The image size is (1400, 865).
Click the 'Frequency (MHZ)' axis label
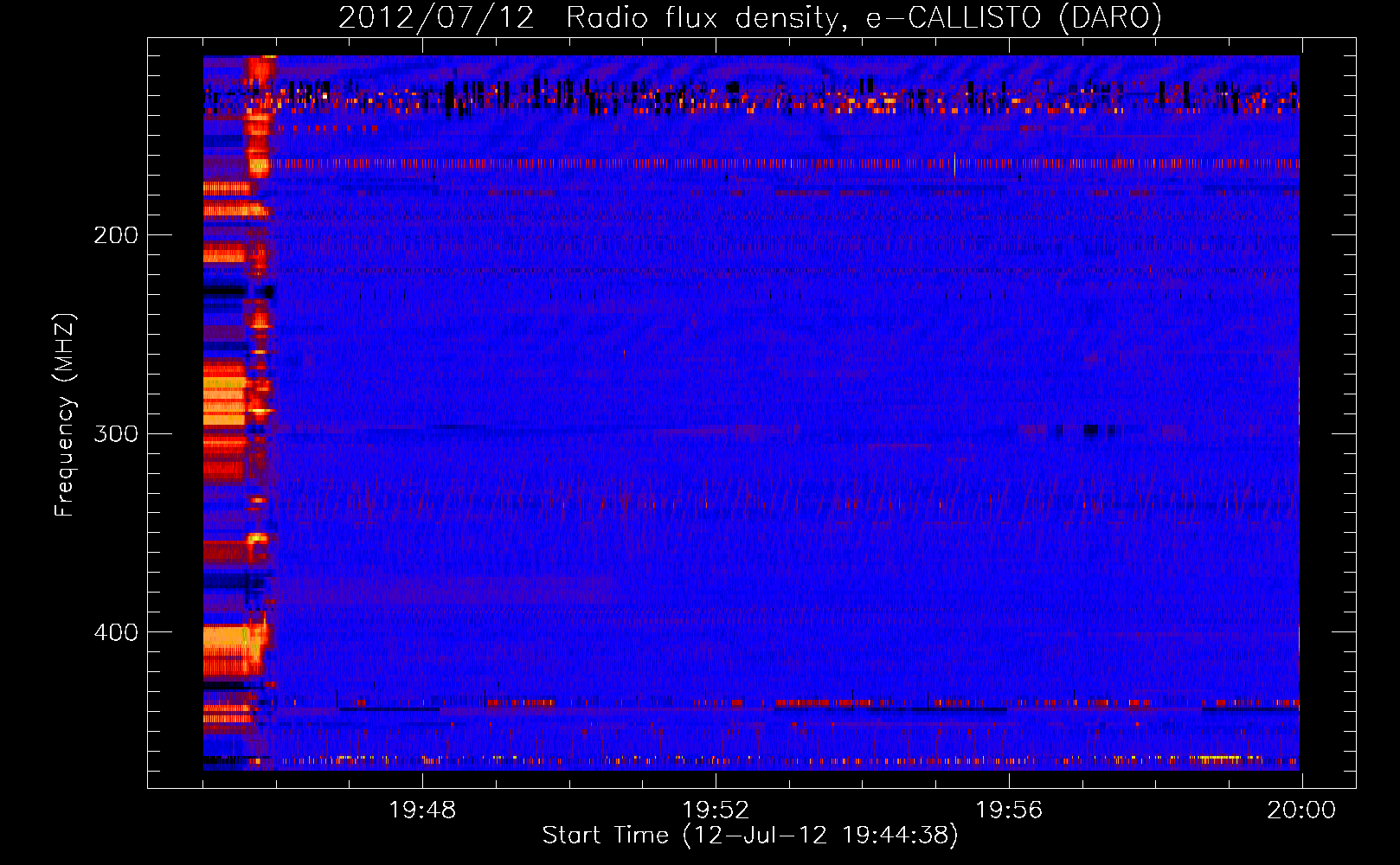65,414
